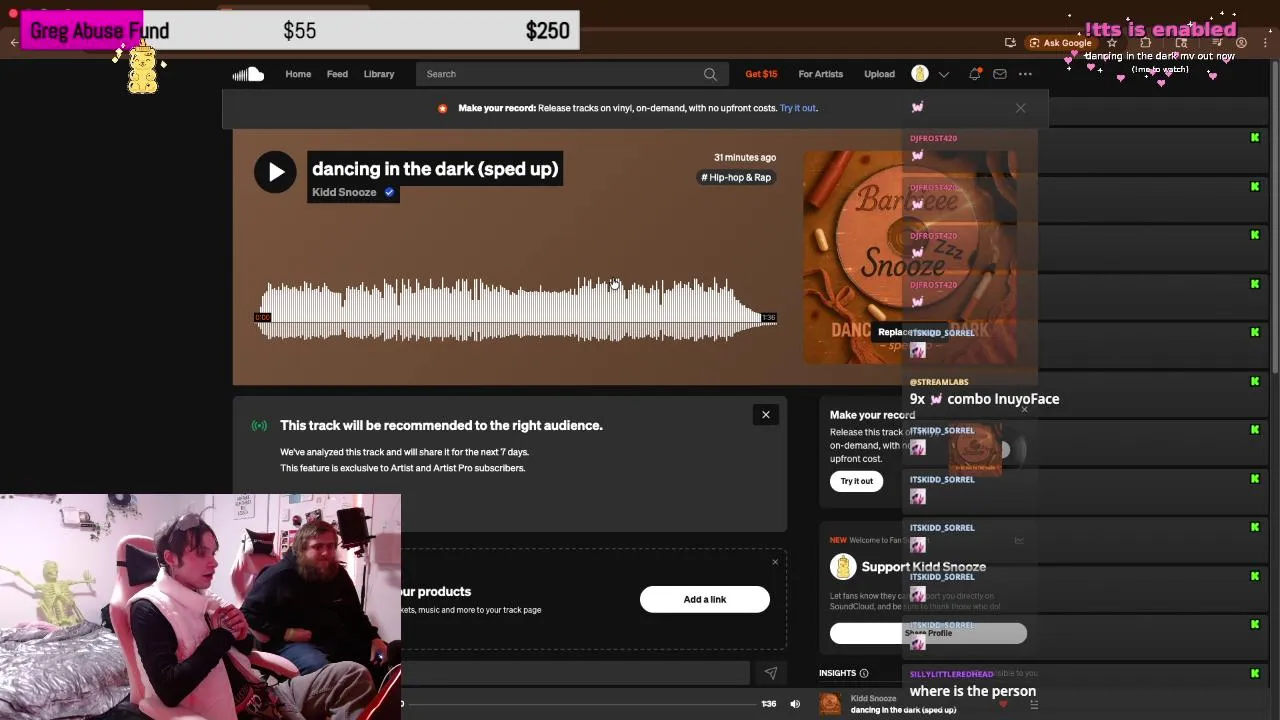Screen dimensions: 1280x720
Task: Show the Insights info icon tooltip
Action: coord(864,673)
